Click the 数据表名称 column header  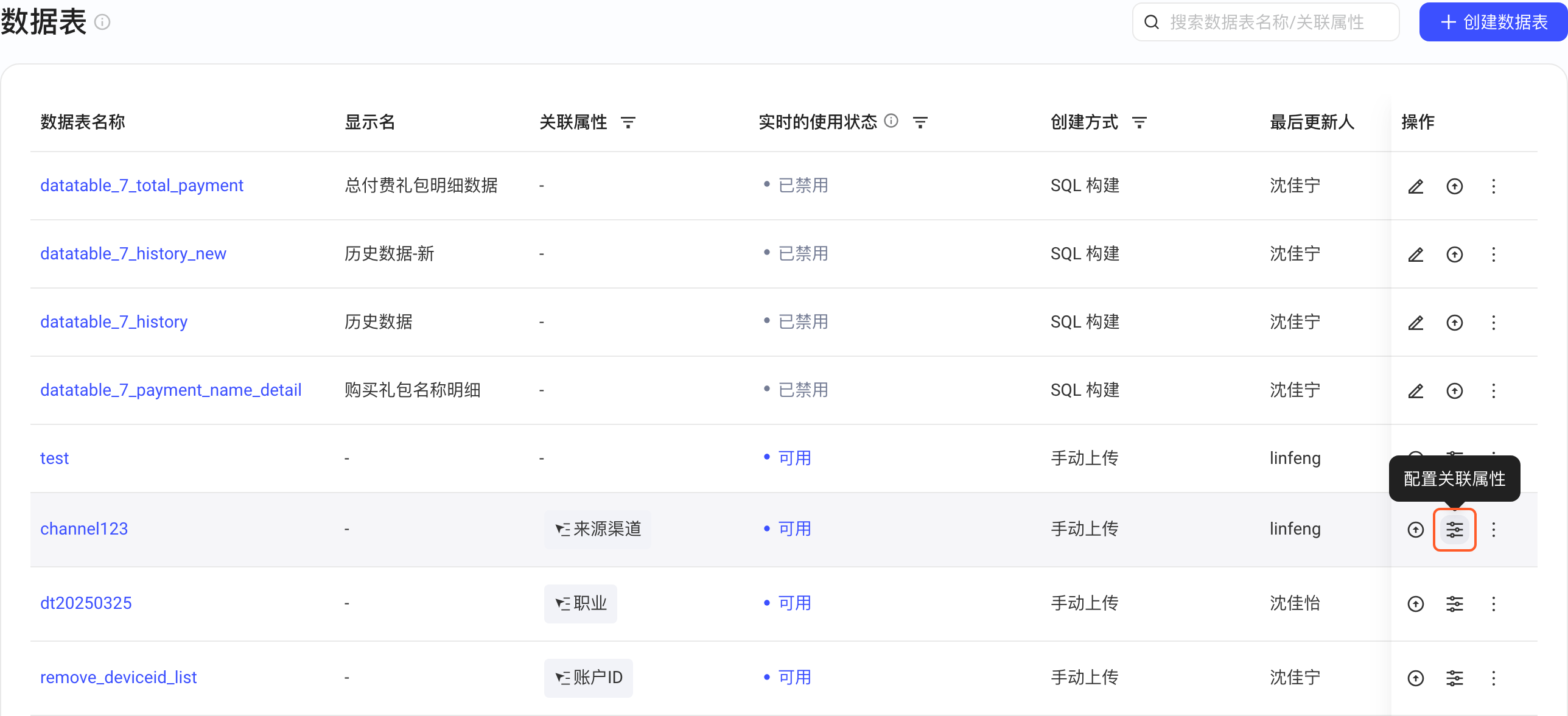click(x=83, y=122)
